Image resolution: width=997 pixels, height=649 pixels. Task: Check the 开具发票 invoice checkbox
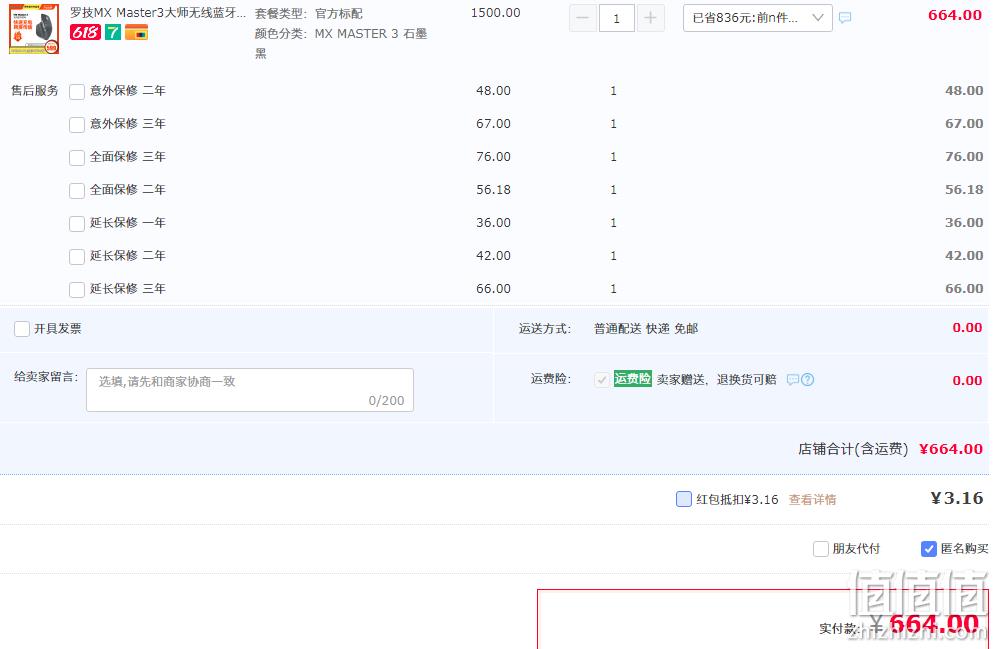coord(22,329)
